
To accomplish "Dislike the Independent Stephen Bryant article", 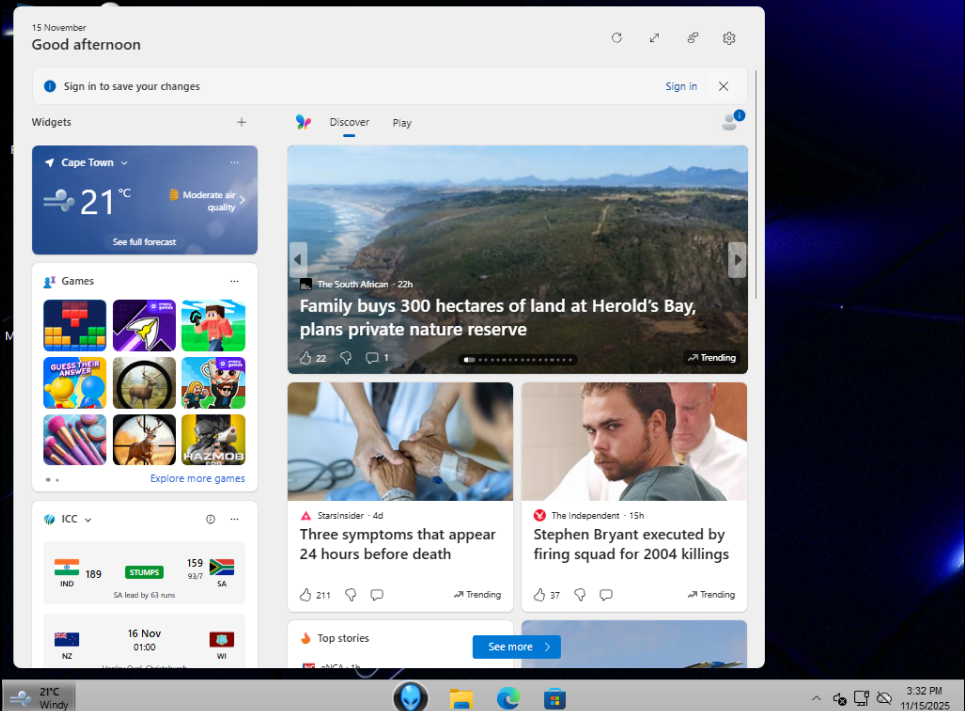I will tap(580, 595).
